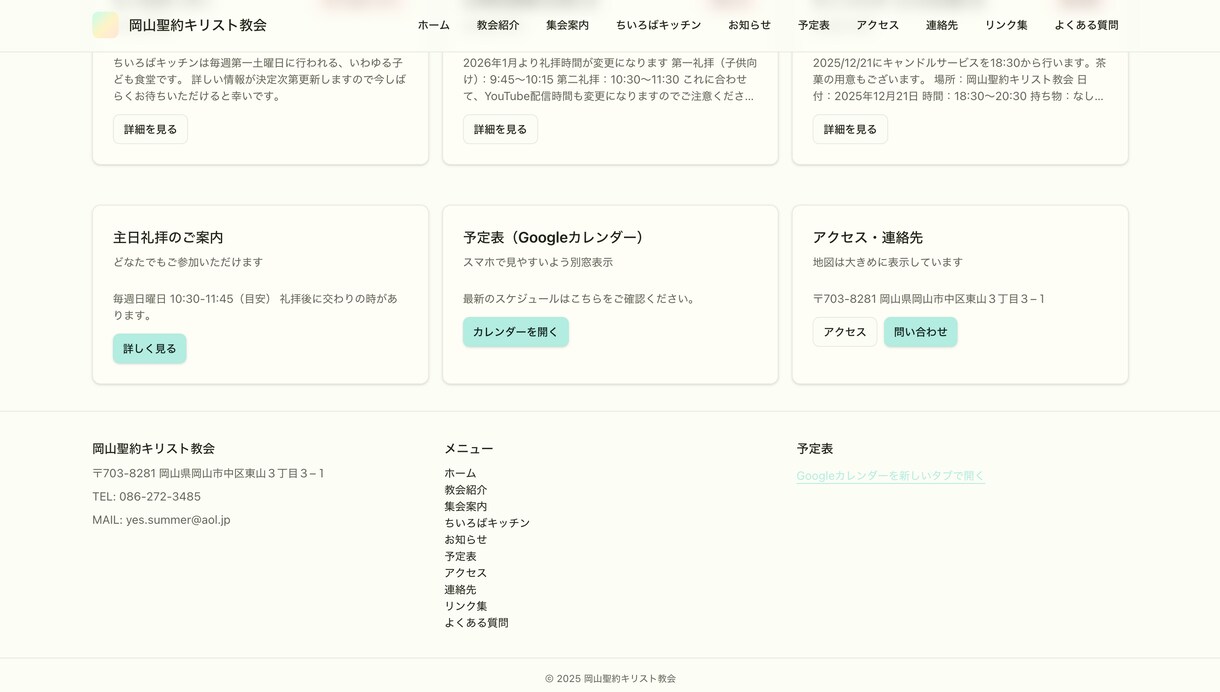The height and width of the screenshot is (692, 1220).
Task: Click footer address 〒703-8281 text
Action: [x=208, y=474]
